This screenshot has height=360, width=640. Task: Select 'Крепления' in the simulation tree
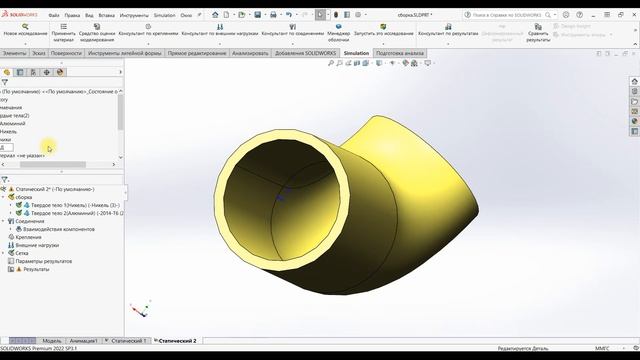pos(29,237)
